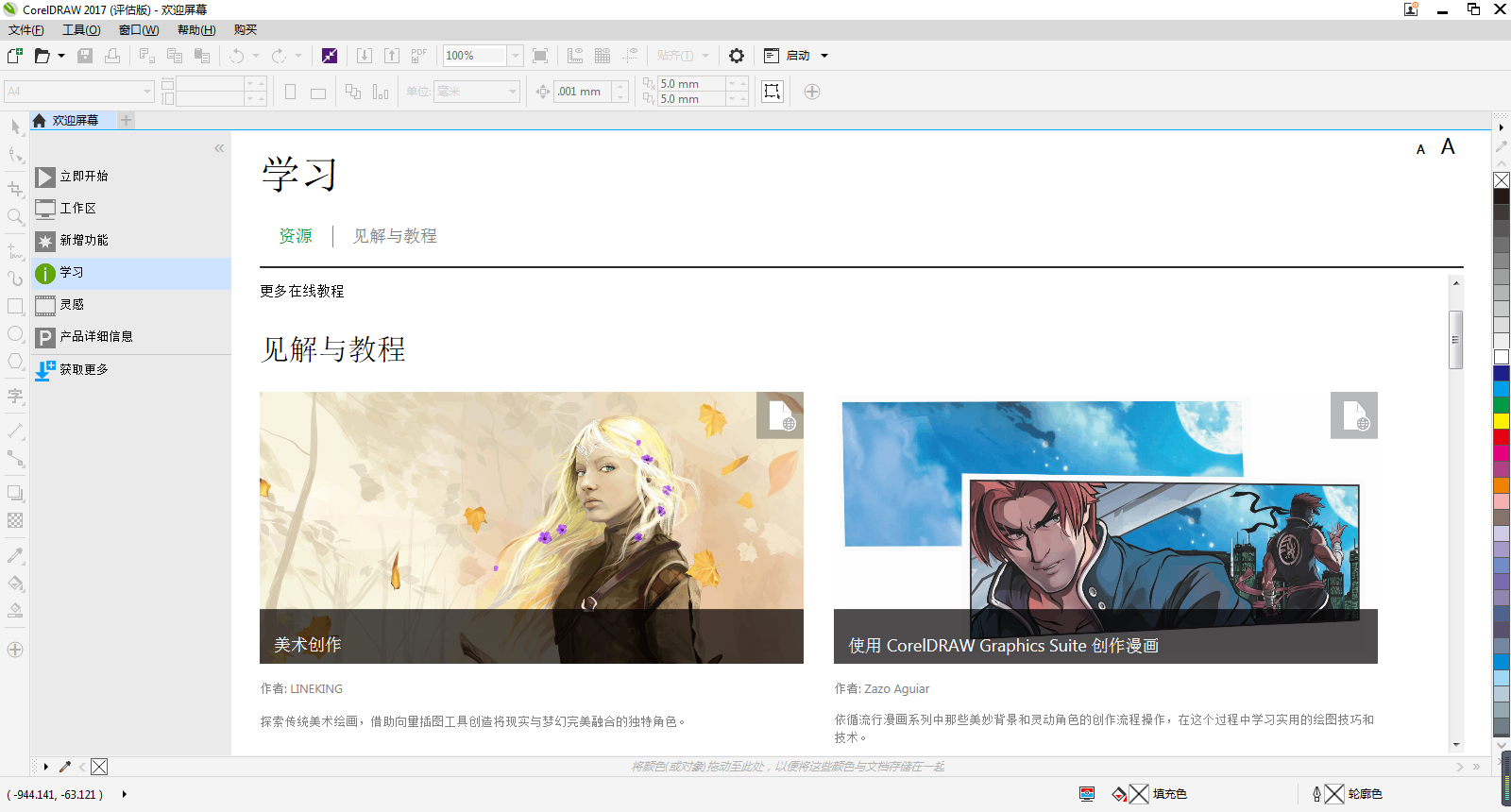Open 新增功能 in sidebar

point(131,241)
